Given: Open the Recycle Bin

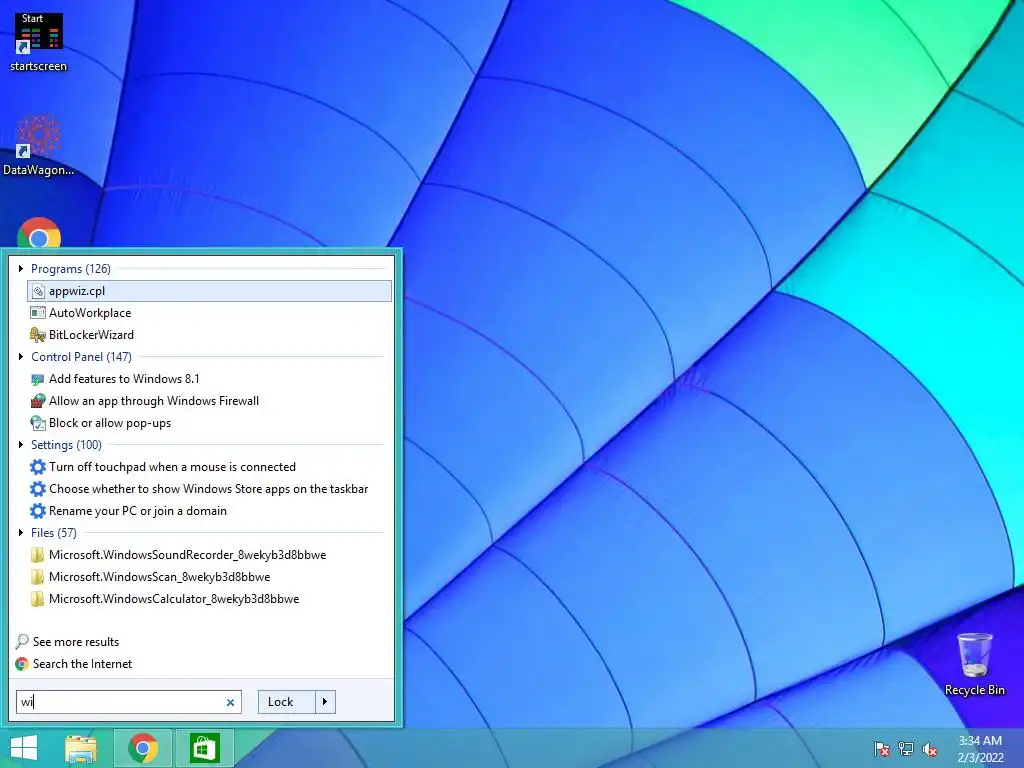Looking at the screenshot, I should 974,664.
